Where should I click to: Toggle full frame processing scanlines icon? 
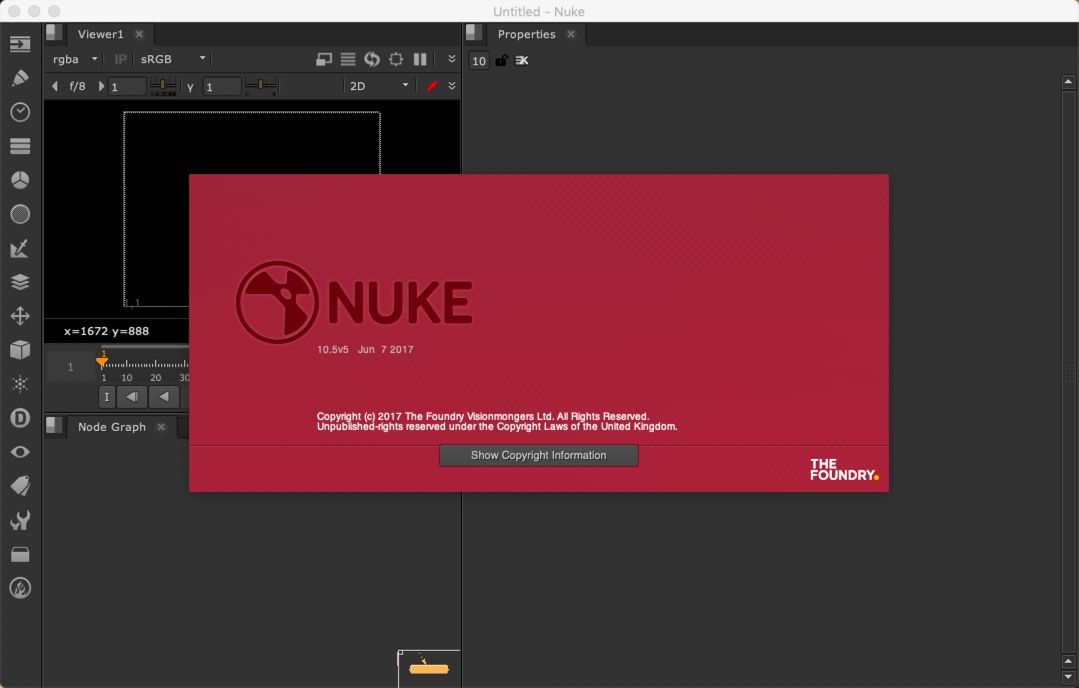pos(348,60)
